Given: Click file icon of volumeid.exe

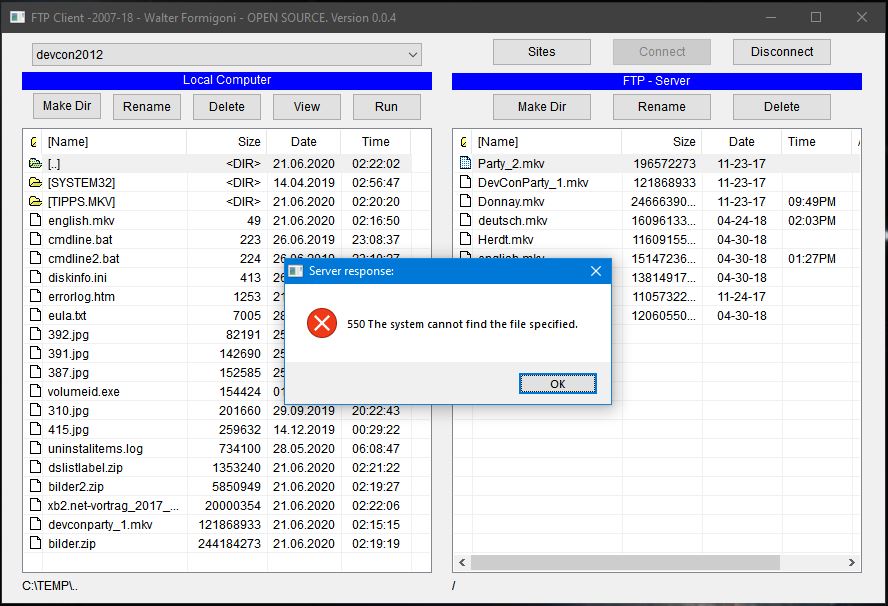Looking at the screenshot, I should point(35,391).
